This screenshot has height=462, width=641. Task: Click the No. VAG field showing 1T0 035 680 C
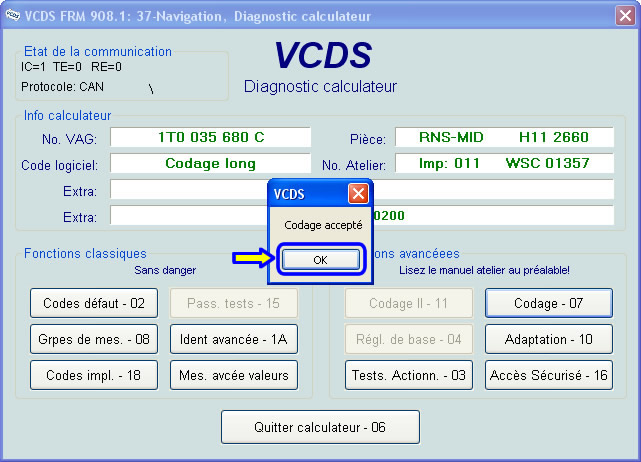(x=210, y=137)
